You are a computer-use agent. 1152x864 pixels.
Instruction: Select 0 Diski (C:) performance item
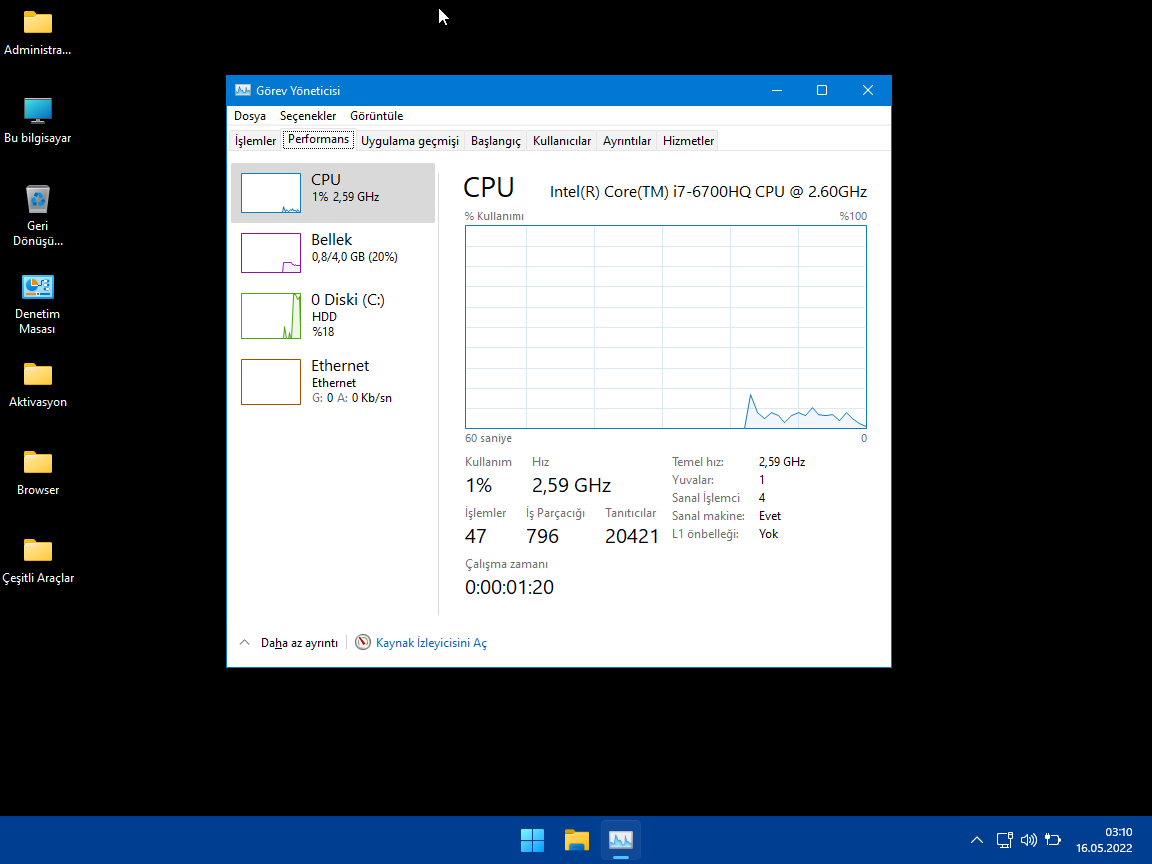[332, 315]
